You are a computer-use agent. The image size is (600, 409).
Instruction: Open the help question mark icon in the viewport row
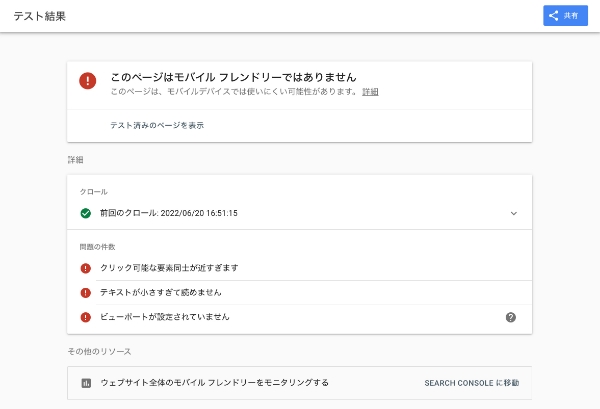point(510,317)
